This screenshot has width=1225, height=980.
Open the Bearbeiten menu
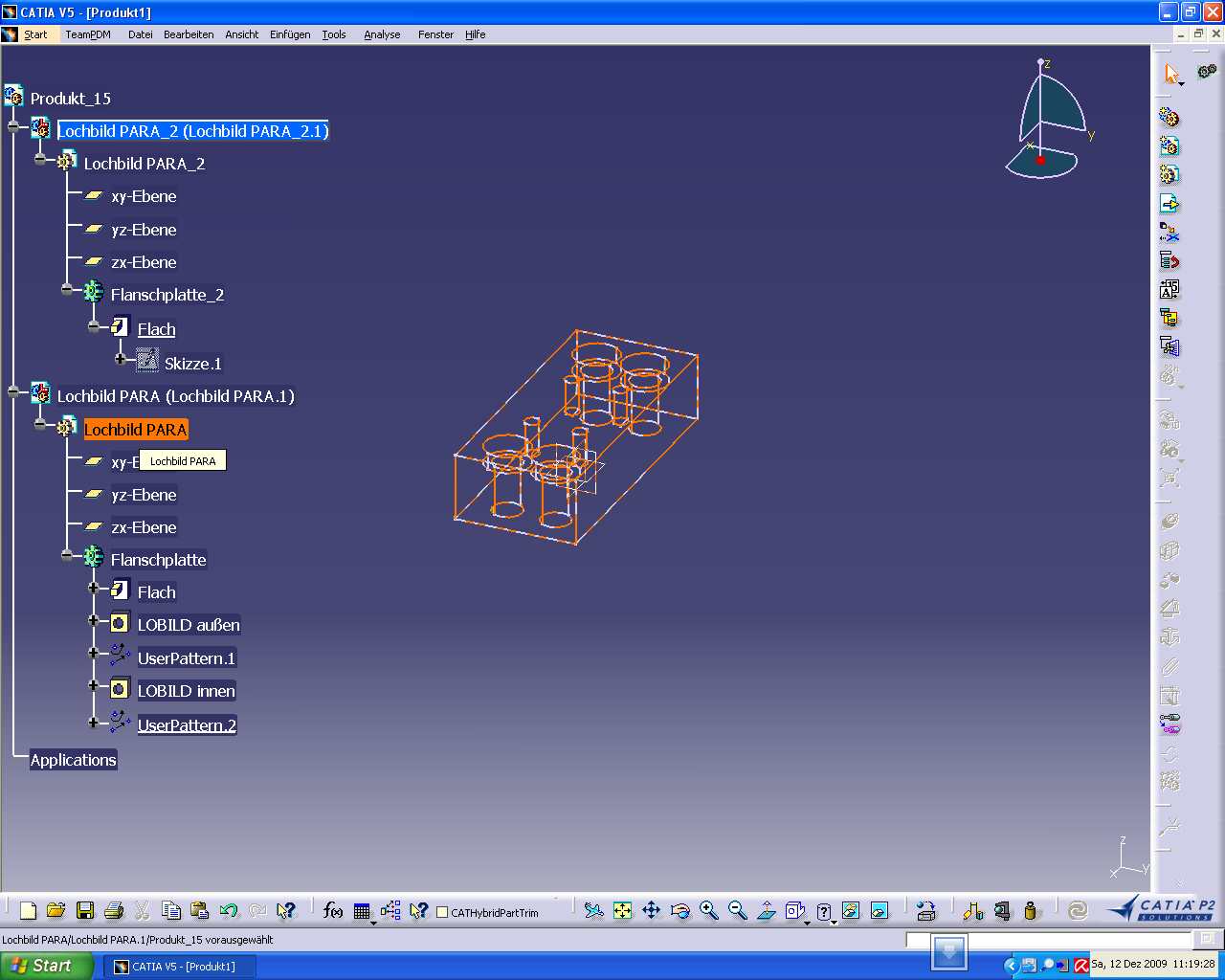189,34
